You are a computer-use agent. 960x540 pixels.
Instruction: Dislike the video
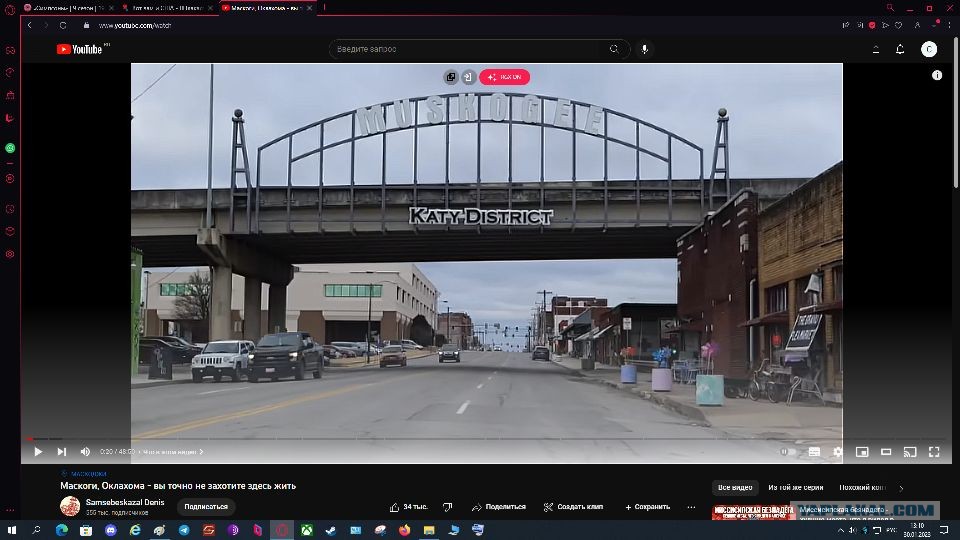point(448,507)
